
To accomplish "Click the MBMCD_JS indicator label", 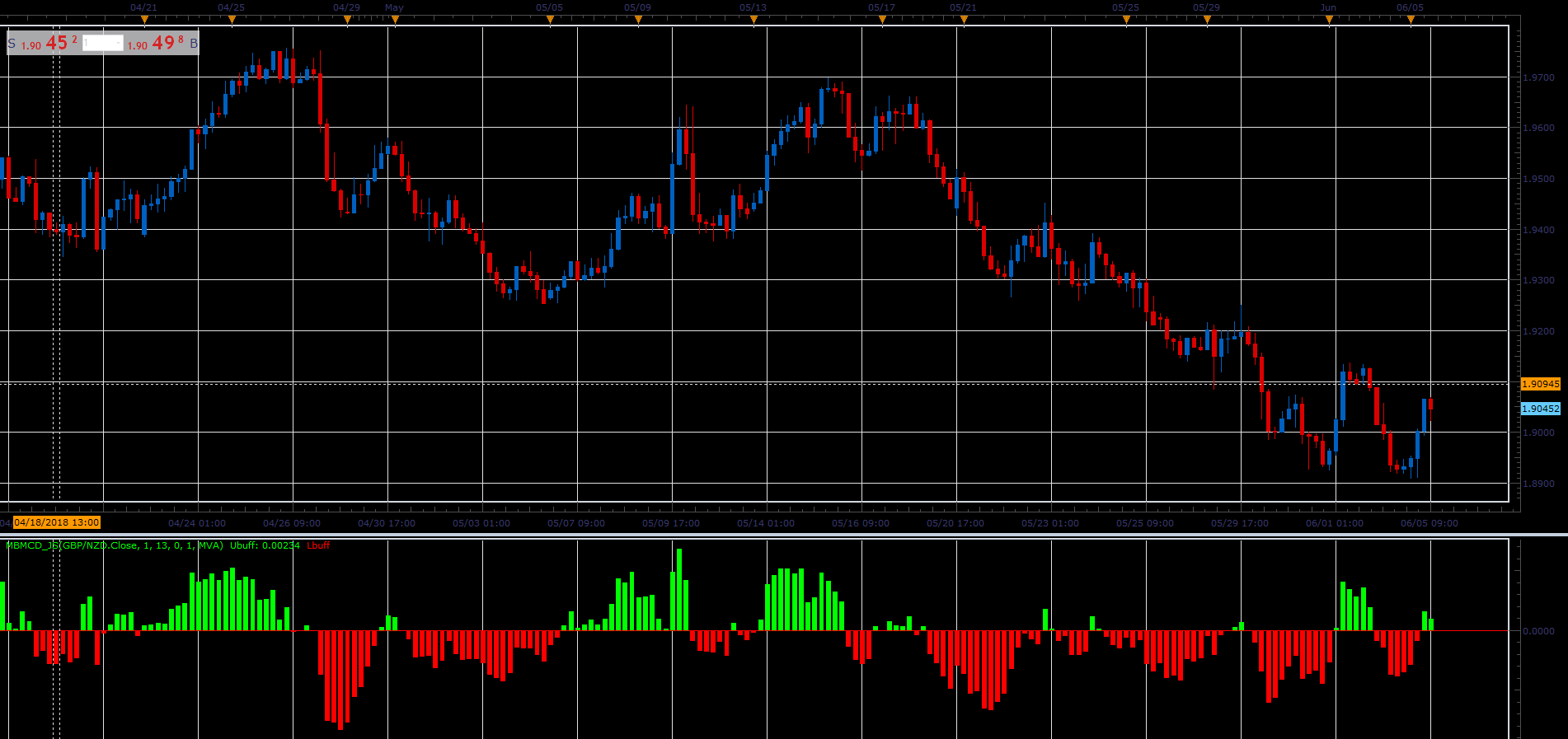I will pos(115,545).
